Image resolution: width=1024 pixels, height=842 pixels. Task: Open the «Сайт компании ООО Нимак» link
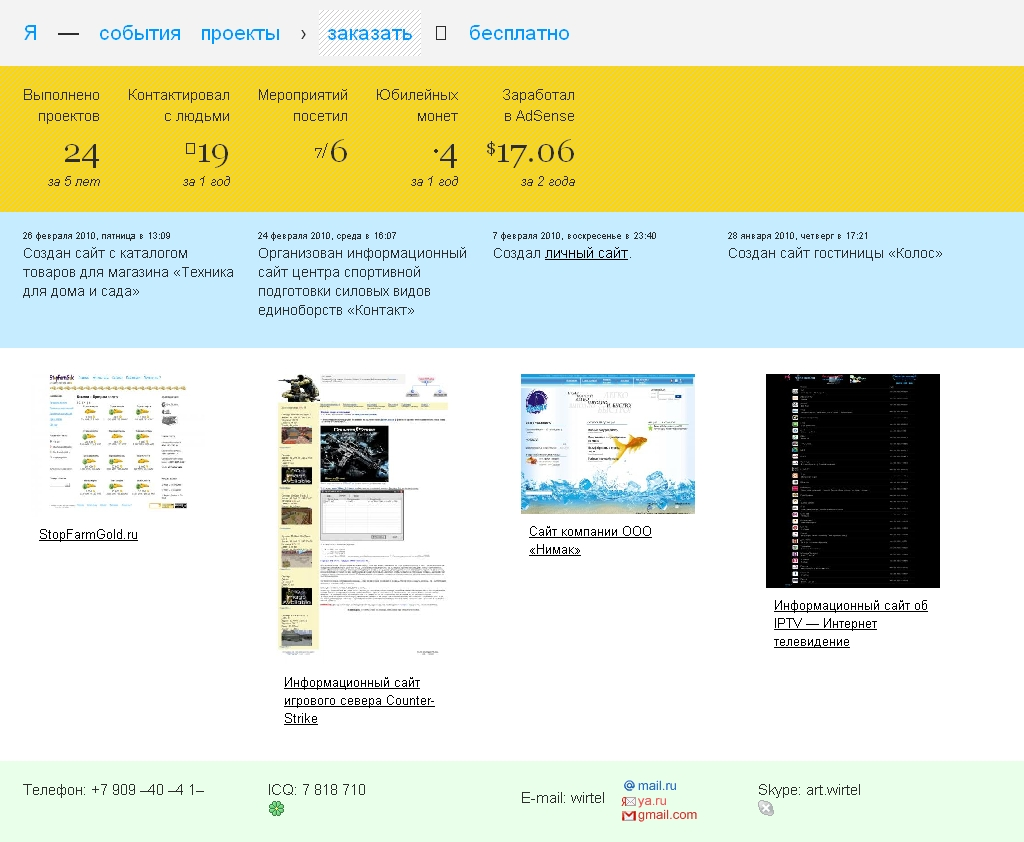(590, 540)
